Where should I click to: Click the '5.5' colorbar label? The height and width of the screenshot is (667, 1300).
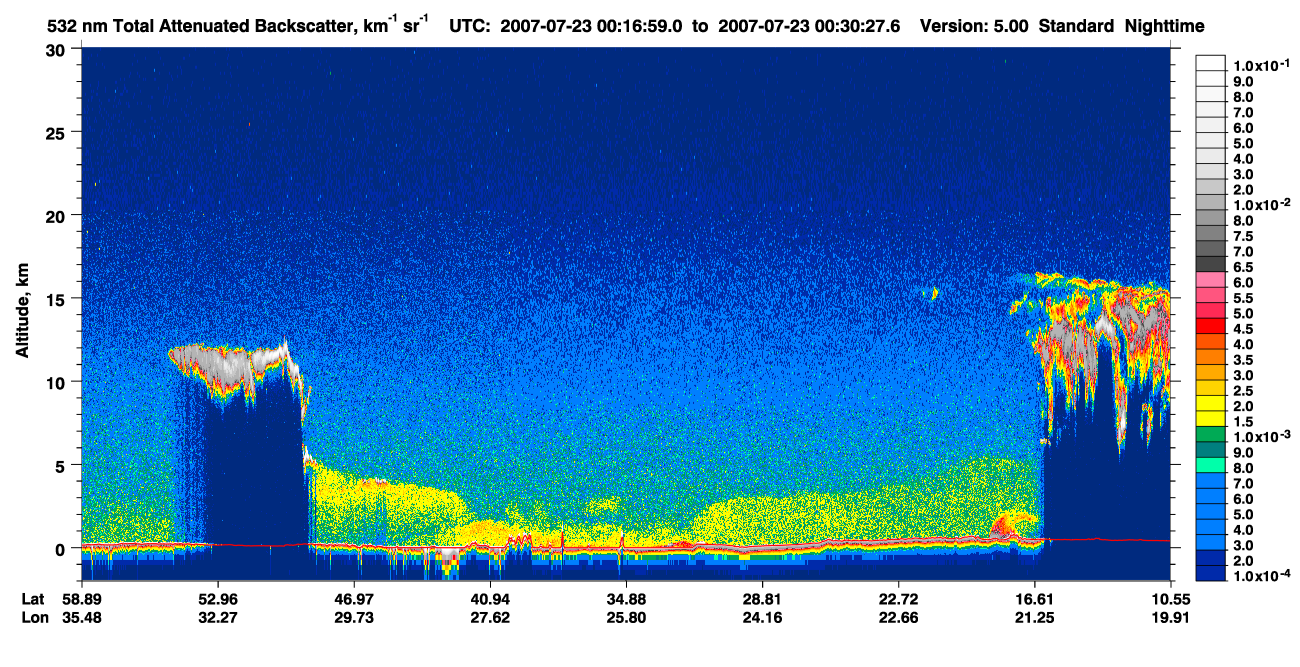[1244, 297]
